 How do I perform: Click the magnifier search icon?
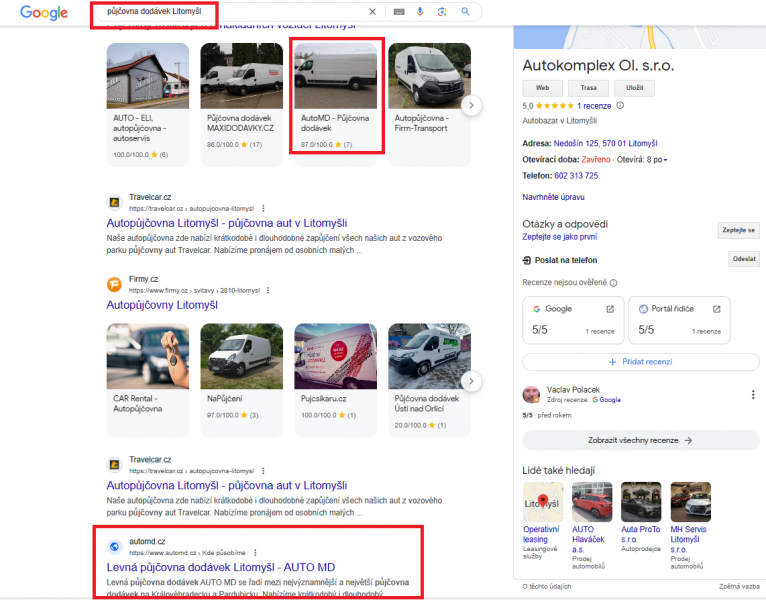466,12
